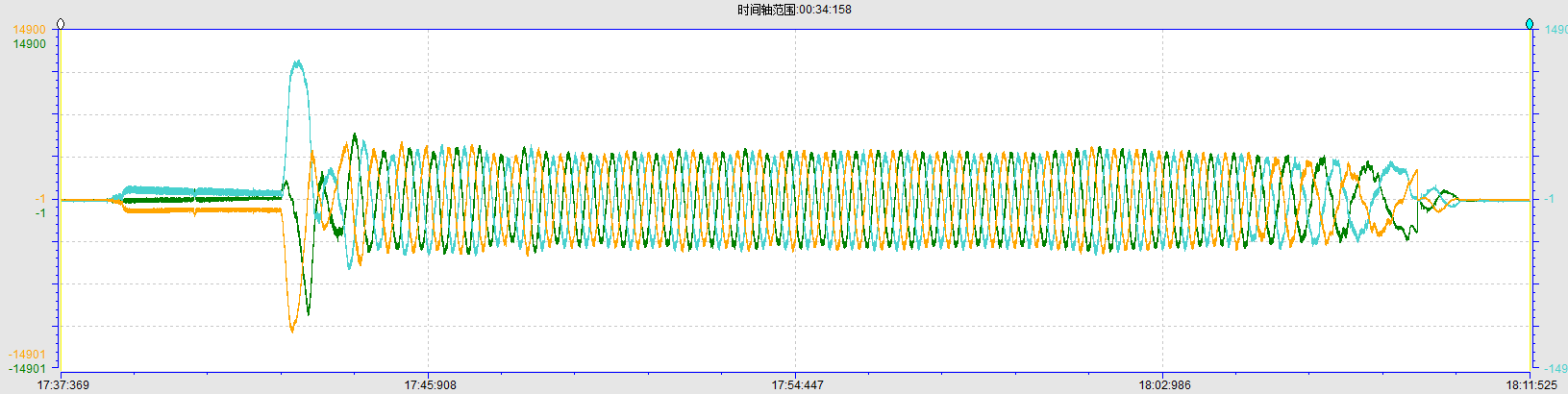Click the cyan -1 label on right axis
The width and height of the screenshot is (1568, 394).
pos(1549,199)
